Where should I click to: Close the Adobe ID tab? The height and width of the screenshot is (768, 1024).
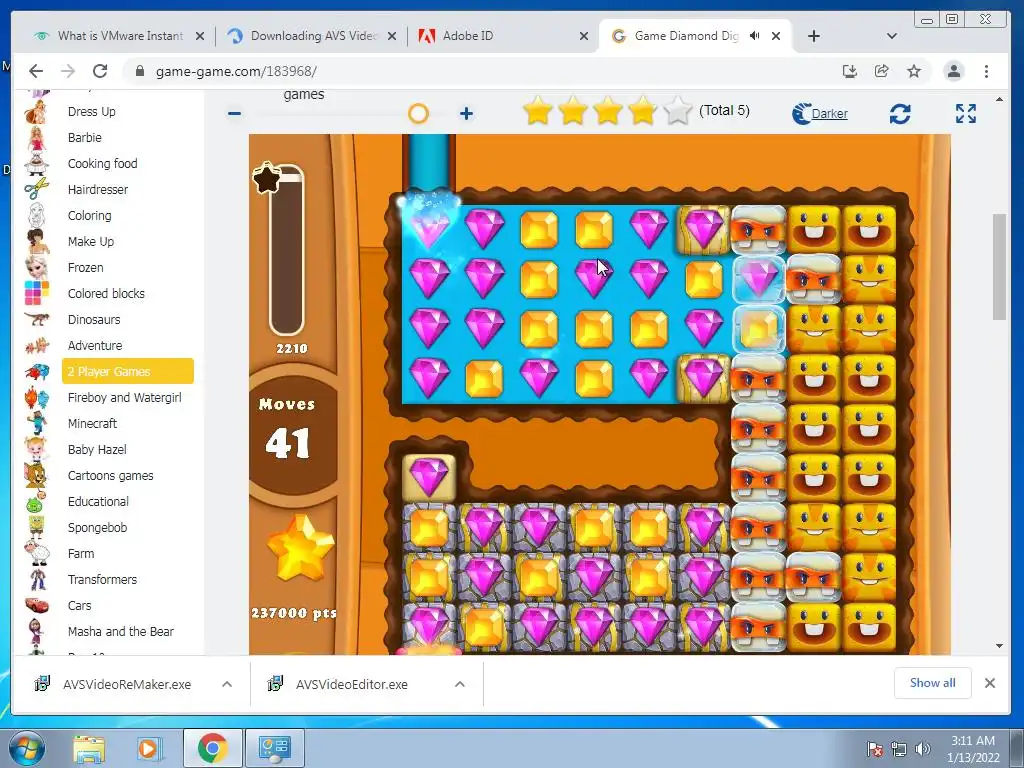click(584, 37)
